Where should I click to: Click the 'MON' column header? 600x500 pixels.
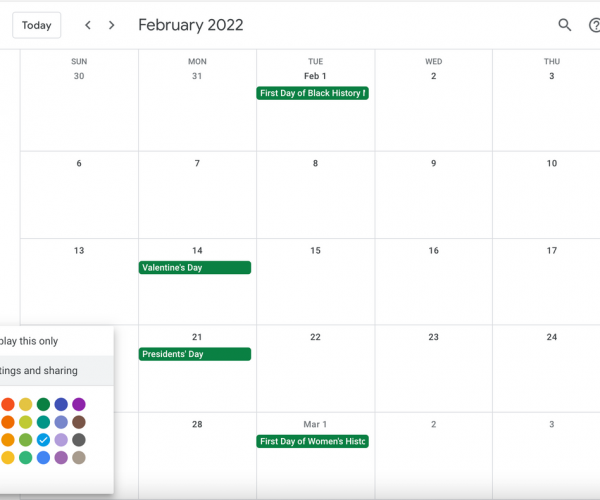click(x=197, y=61)
